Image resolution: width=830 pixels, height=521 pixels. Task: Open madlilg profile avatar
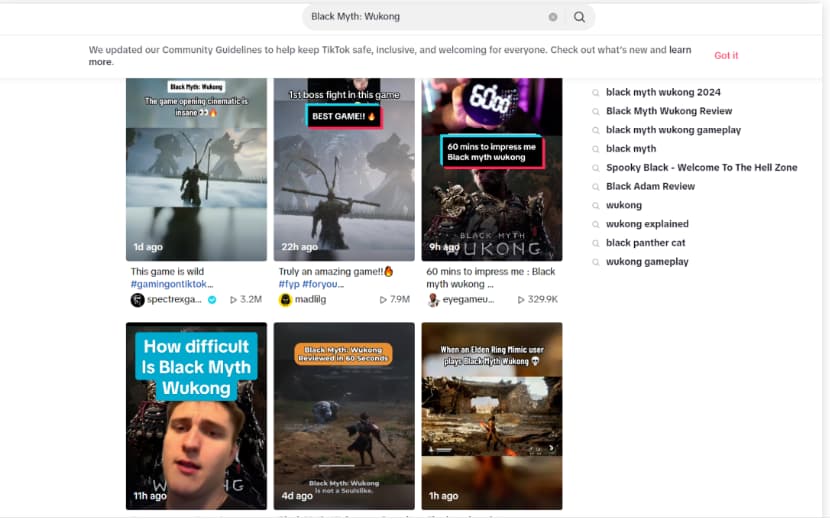pyautogui.click(x=285, y=300)
